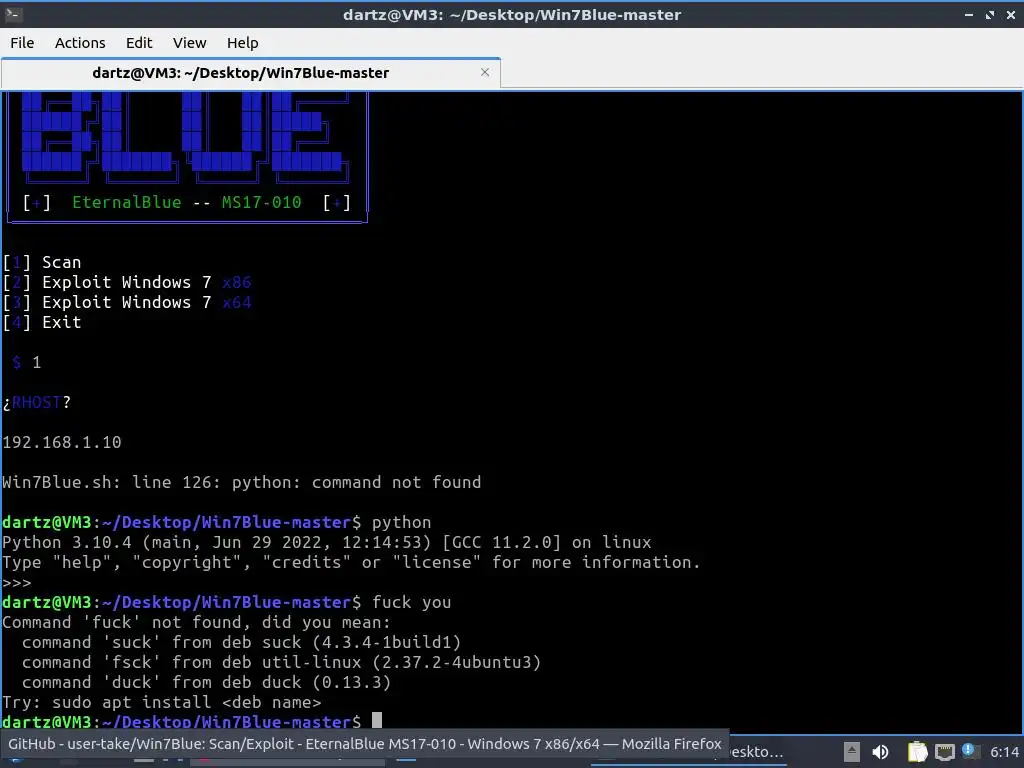
Task: Click the 'EternalBlue -- MS17-010' banner text
Action: (187, 202)
